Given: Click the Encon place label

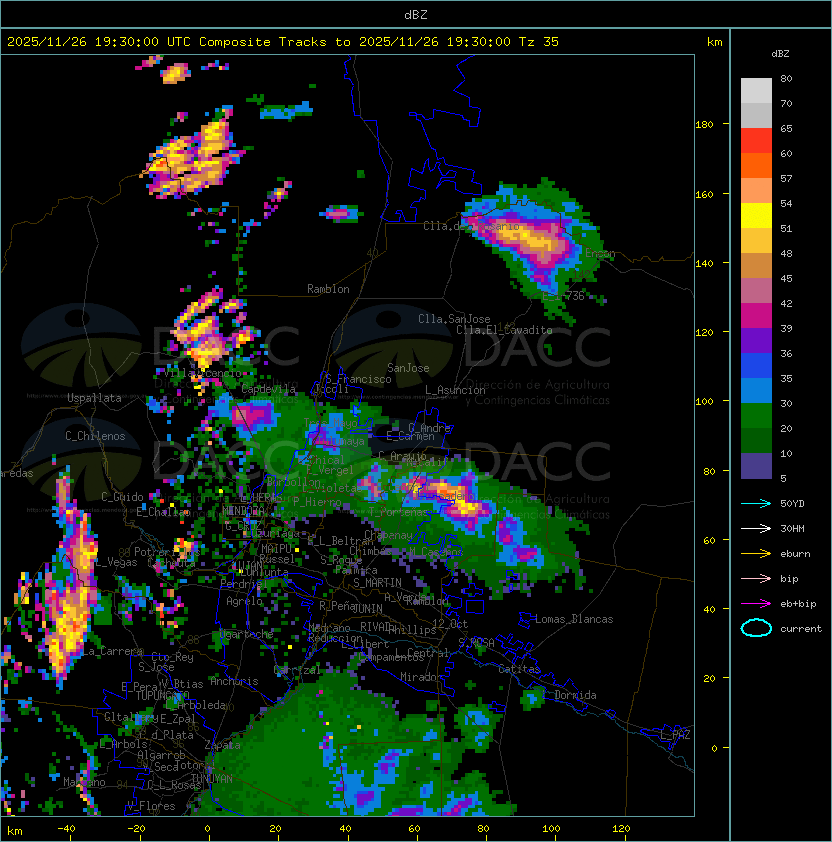Looking at the screenshot, I should click(600, 253).
